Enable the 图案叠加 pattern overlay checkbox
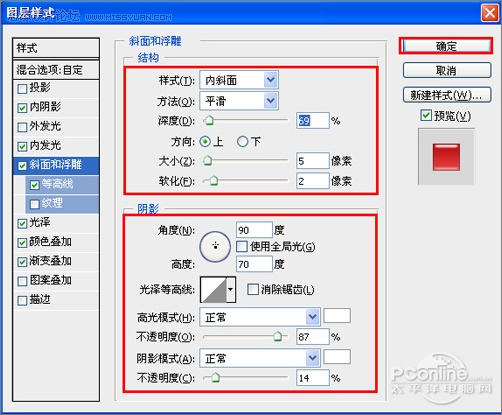The width and height of the screenshot is (502, 415). pos(22,281)
